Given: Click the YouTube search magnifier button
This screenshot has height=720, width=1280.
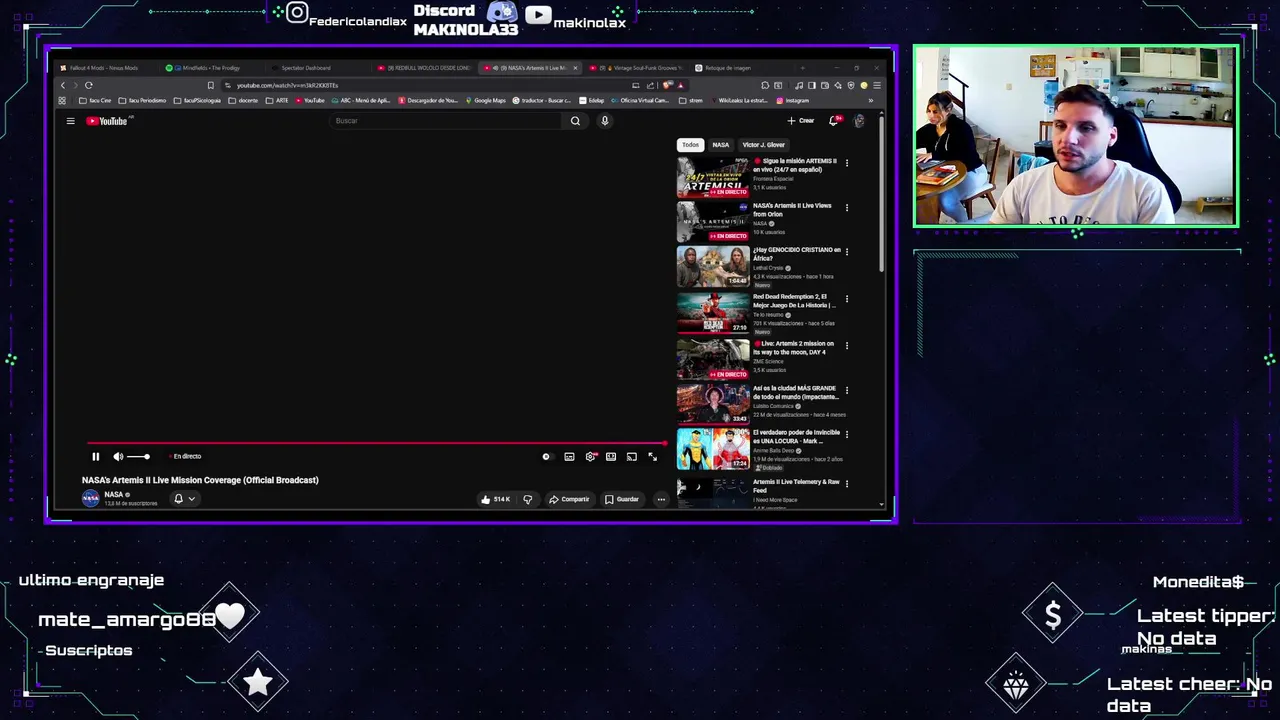Looking at the screenshot, I should (575, 121).
